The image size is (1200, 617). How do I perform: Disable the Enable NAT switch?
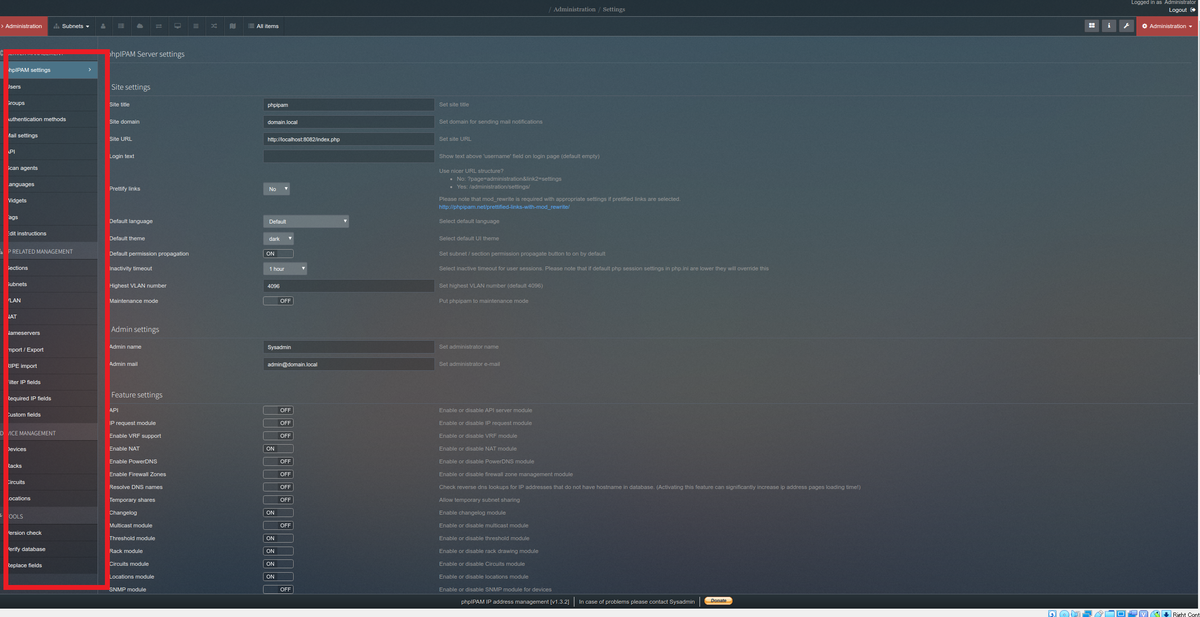(x=278, y=449)
